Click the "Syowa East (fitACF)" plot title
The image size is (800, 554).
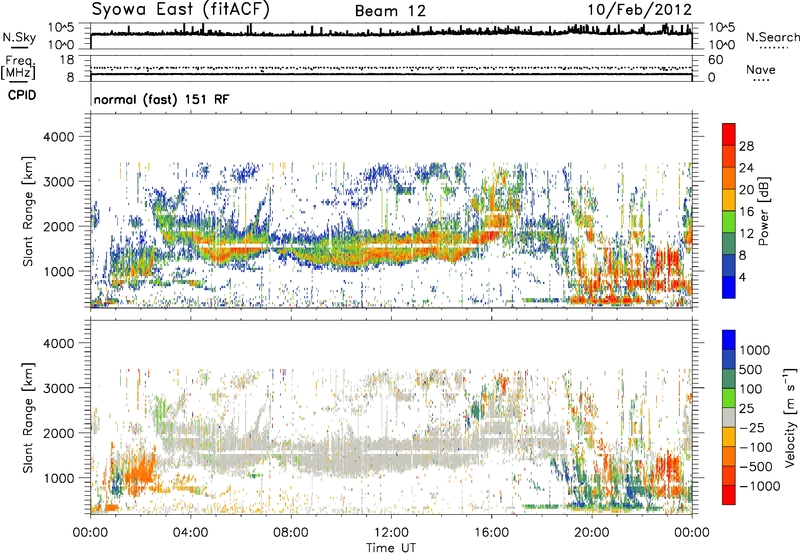(x=181, y=10)
